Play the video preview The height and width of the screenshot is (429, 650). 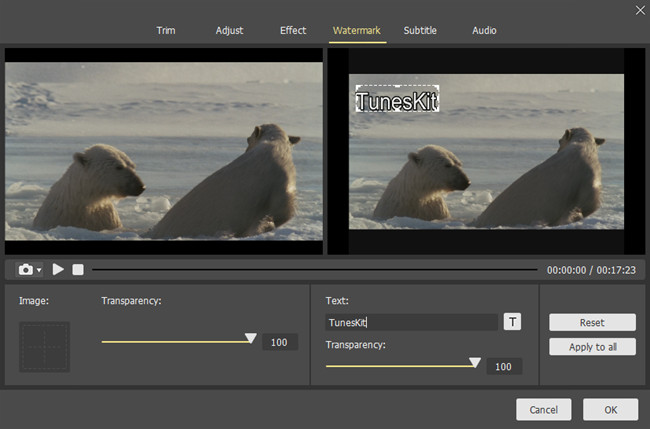(58, 269)
